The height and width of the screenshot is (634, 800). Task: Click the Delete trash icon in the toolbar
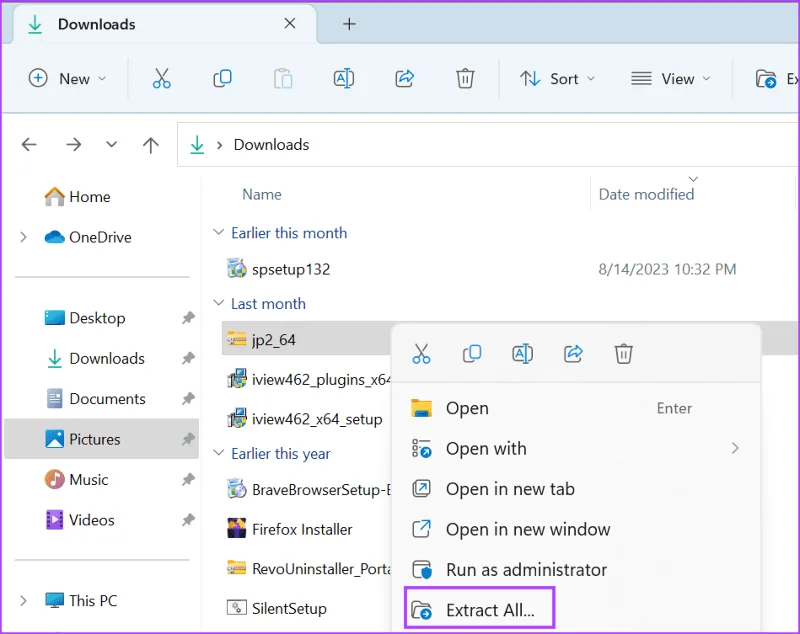pyautogui.click(x=465, y=79)
